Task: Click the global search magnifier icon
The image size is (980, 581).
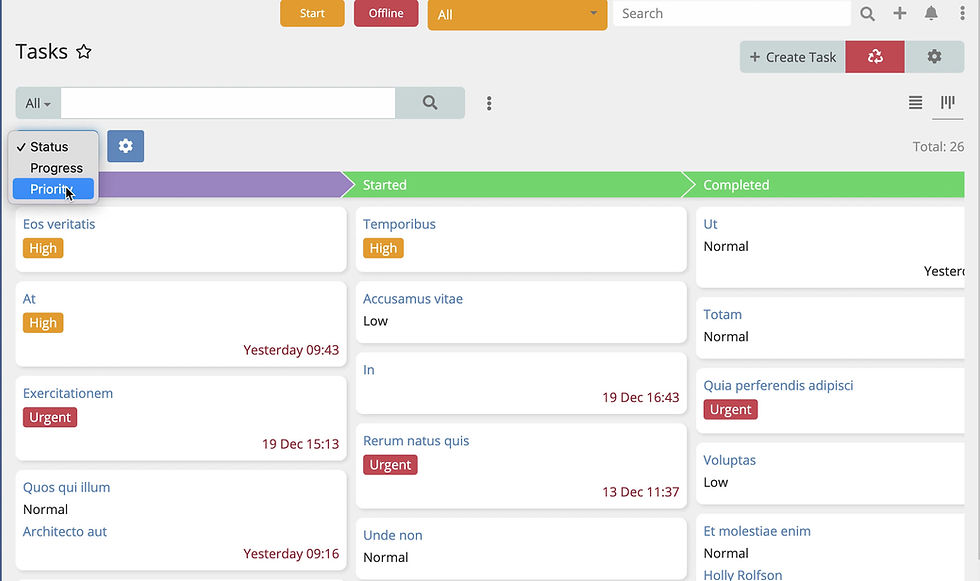Action: click(867, 13)
